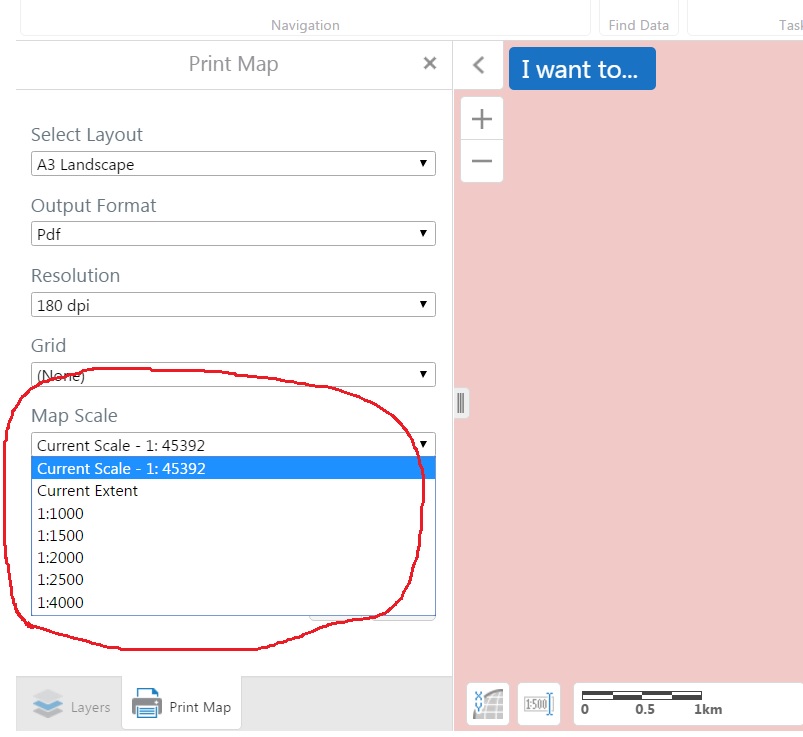Viewport: 803px width, 737px height.
Task: Zoom in with the plus button
Action: (x=481, y=119)
